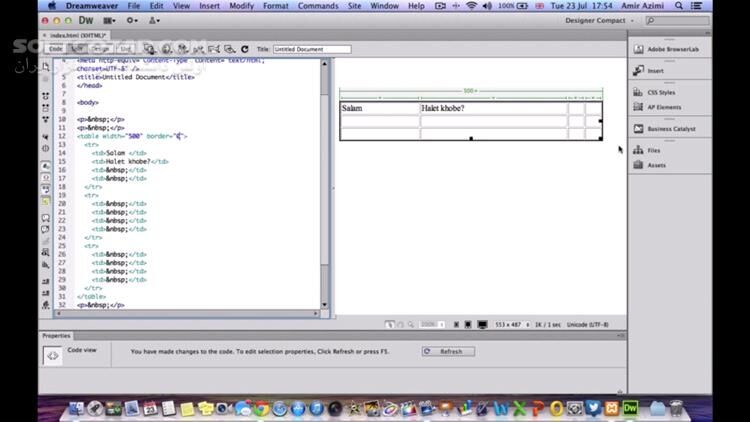Open the Business Catalyst panel

pos(670,129)
